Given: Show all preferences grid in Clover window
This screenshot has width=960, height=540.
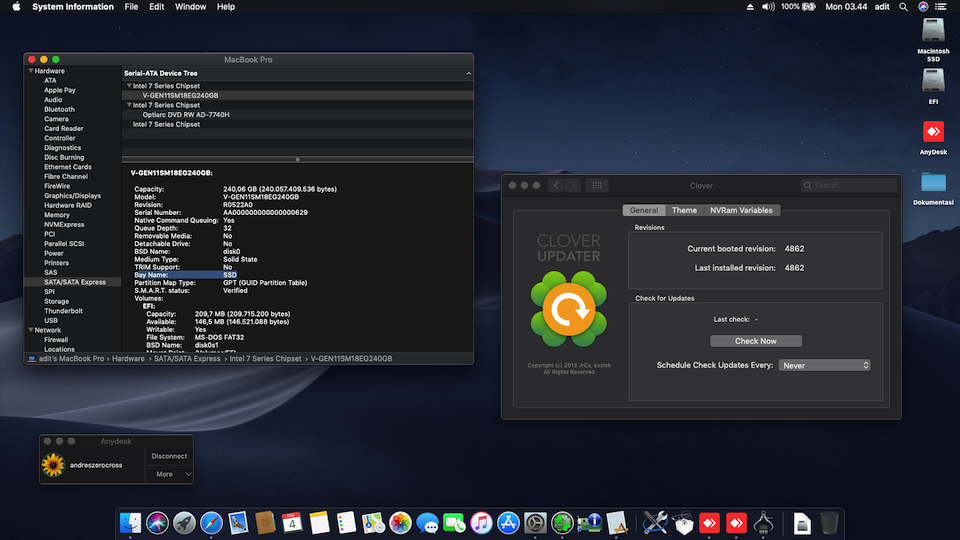Looking at the screenshot, I should point(597,186).
